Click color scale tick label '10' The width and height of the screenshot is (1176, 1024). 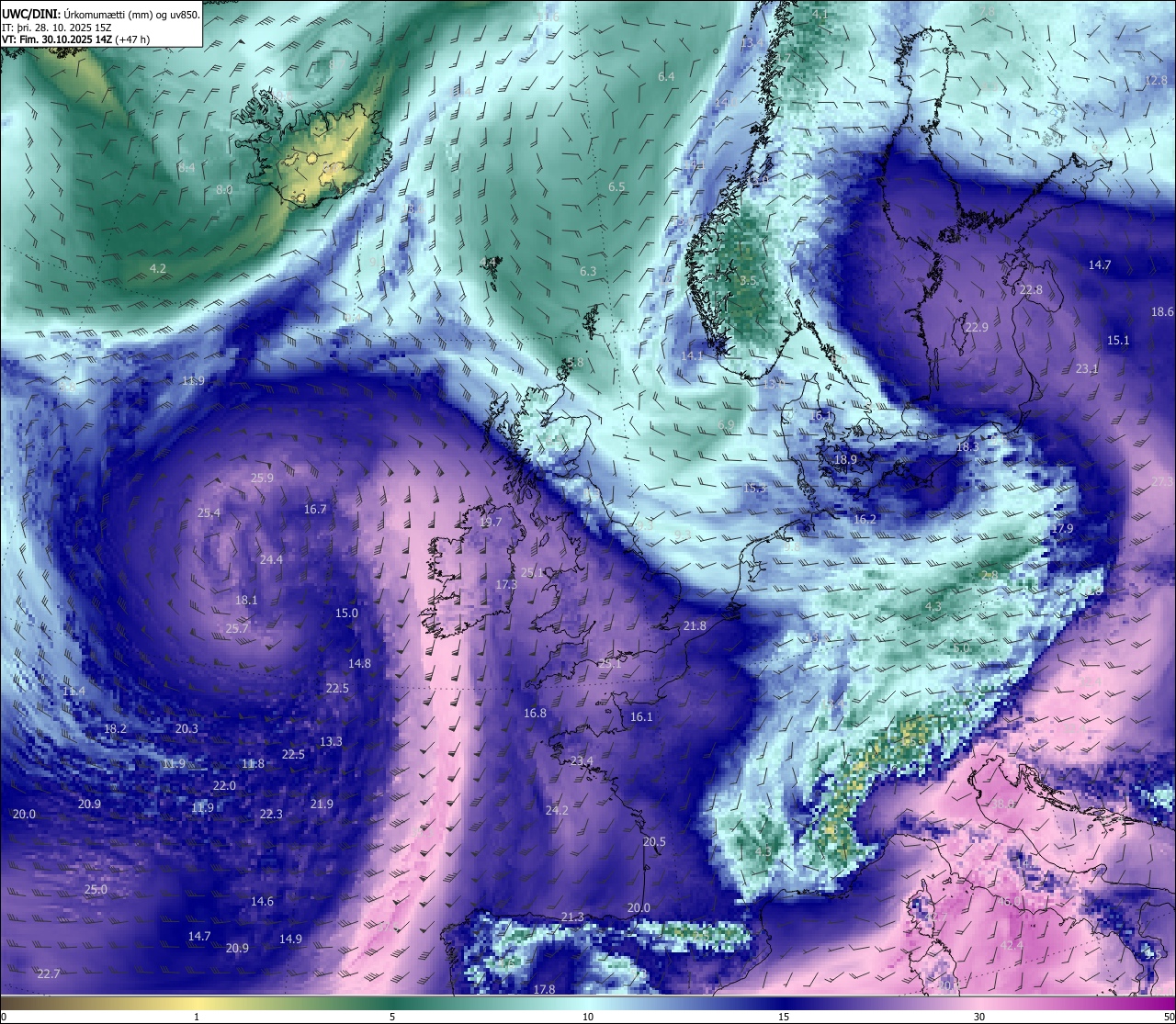tap(588, 1017)
